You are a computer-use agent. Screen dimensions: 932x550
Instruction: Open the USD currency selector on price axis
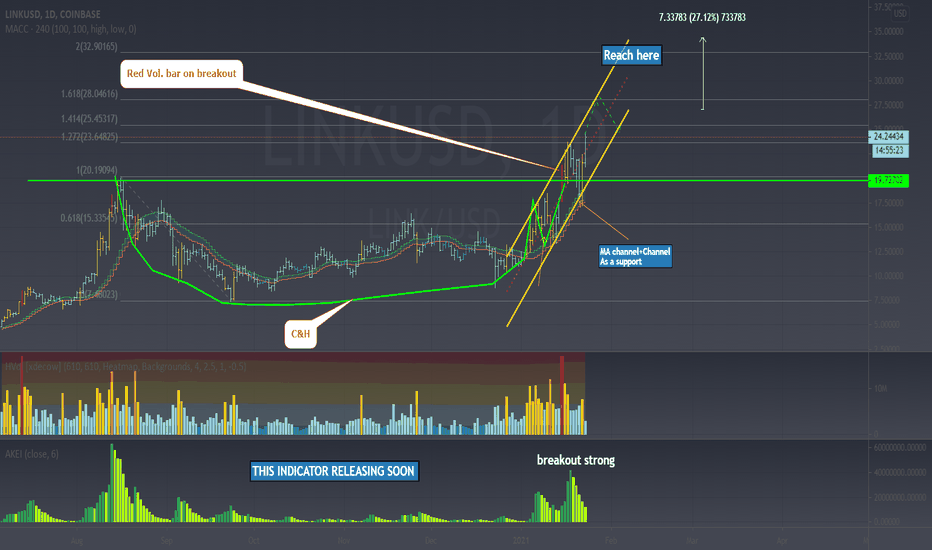[x=900, y=14]
